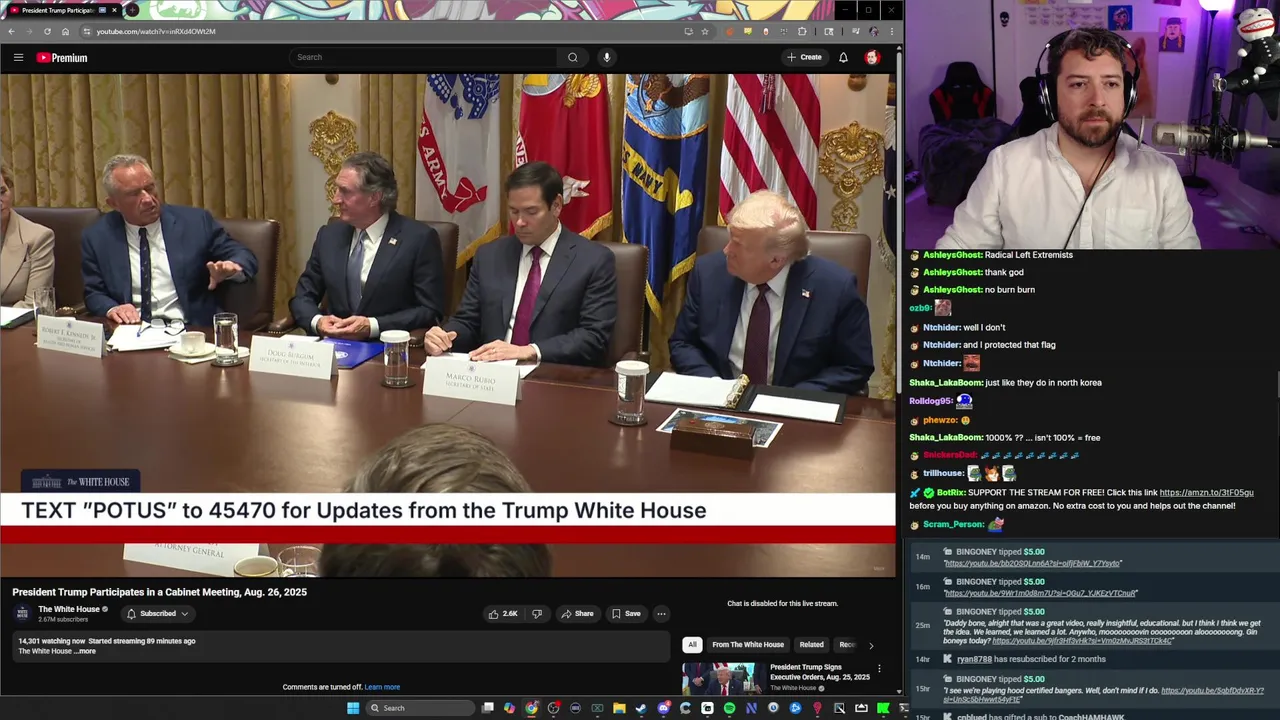Open Task View on the taskbar

click(x=487, y=708)
